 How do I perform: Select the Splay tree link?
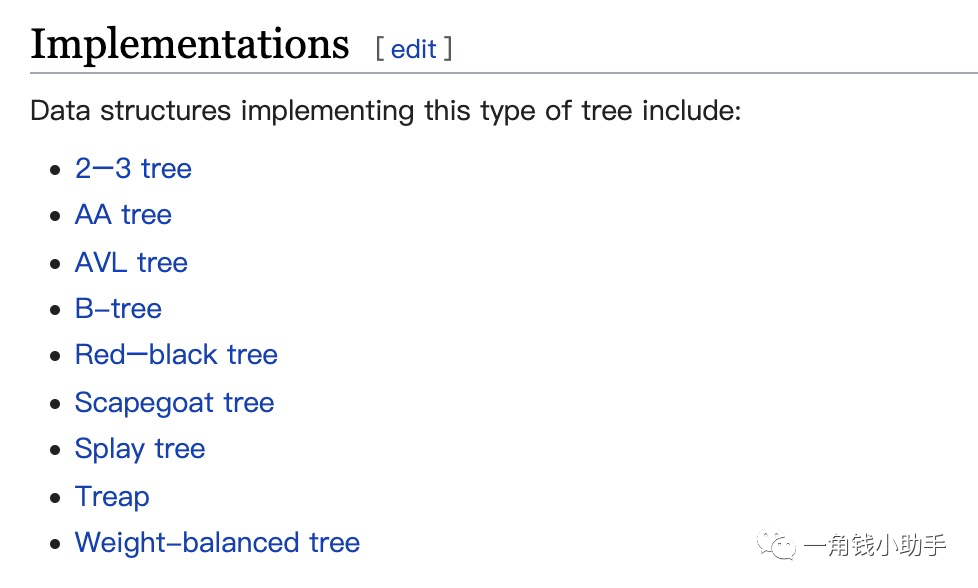[x=140, y=449]
